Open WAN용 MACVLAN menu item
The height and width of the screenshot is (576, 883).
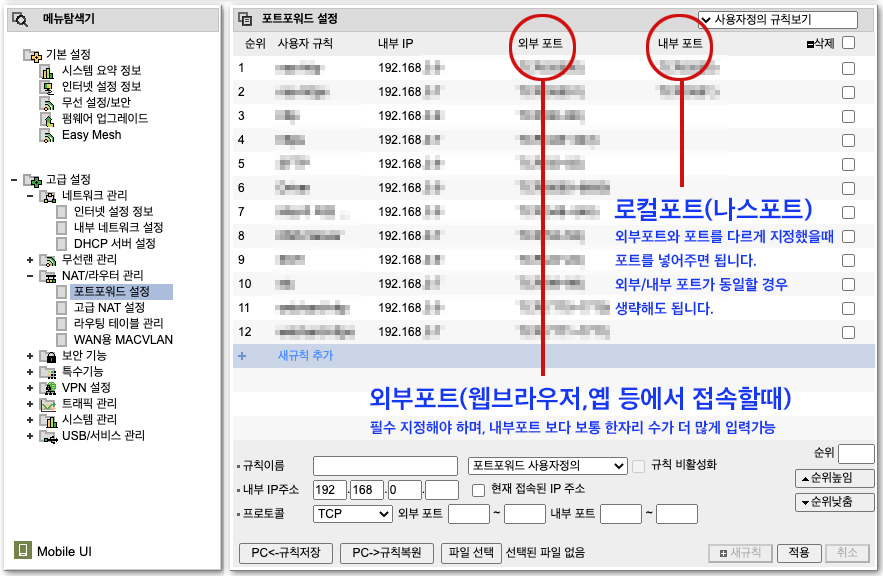pos(123,340)
